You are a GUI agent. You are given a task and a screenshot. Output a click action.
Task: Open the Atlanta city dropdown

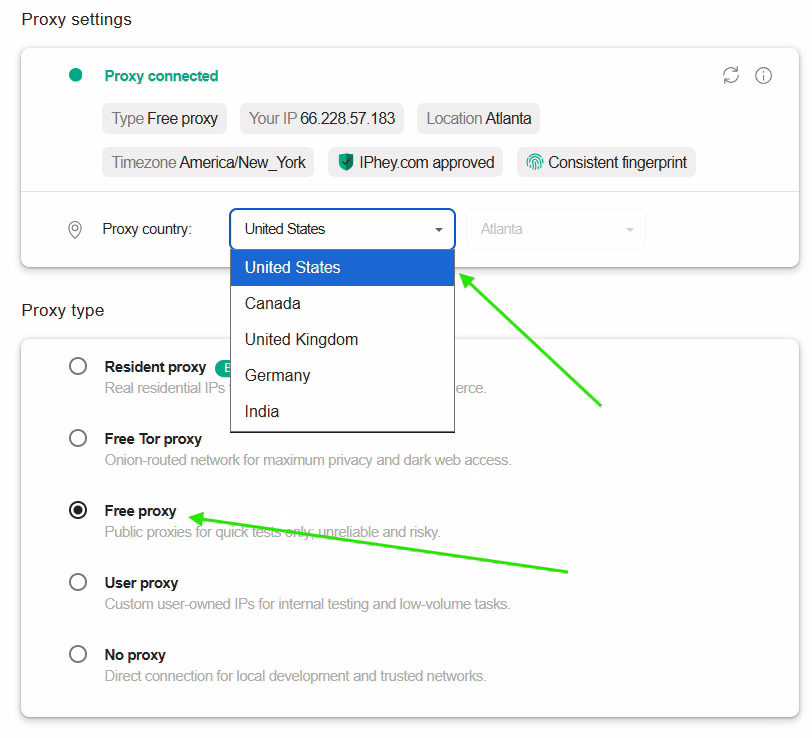pyautogui.click(x=555, y=229)
